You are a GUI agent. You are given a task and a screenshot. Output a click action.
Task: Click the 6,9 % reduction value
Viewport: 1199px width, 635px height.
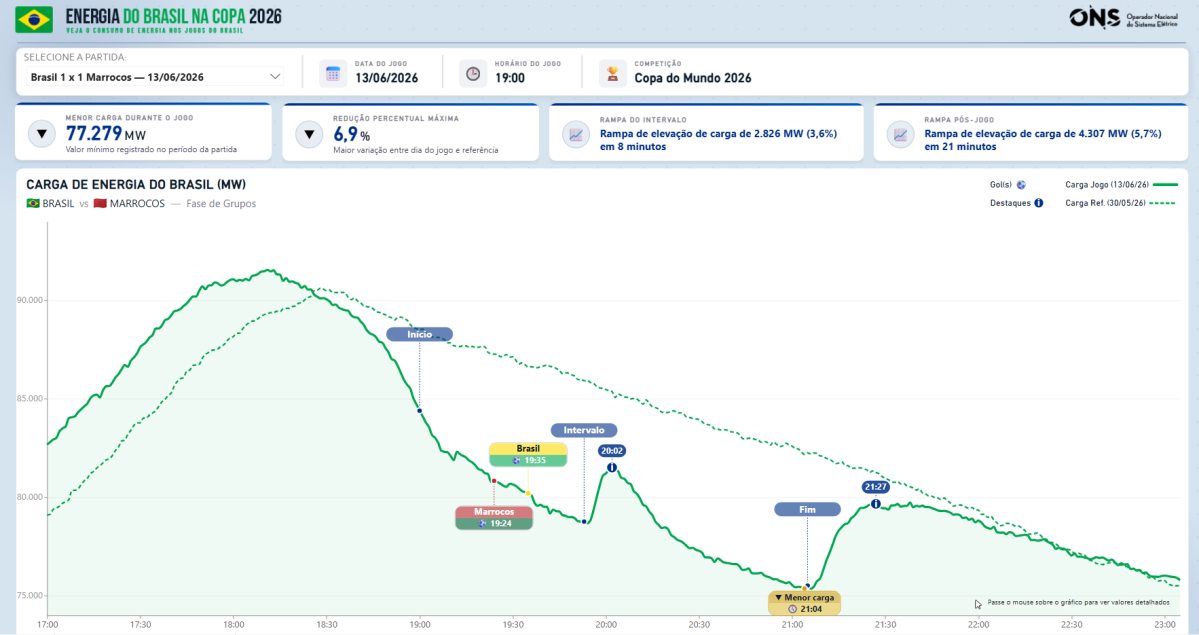[x=352, y=135]
